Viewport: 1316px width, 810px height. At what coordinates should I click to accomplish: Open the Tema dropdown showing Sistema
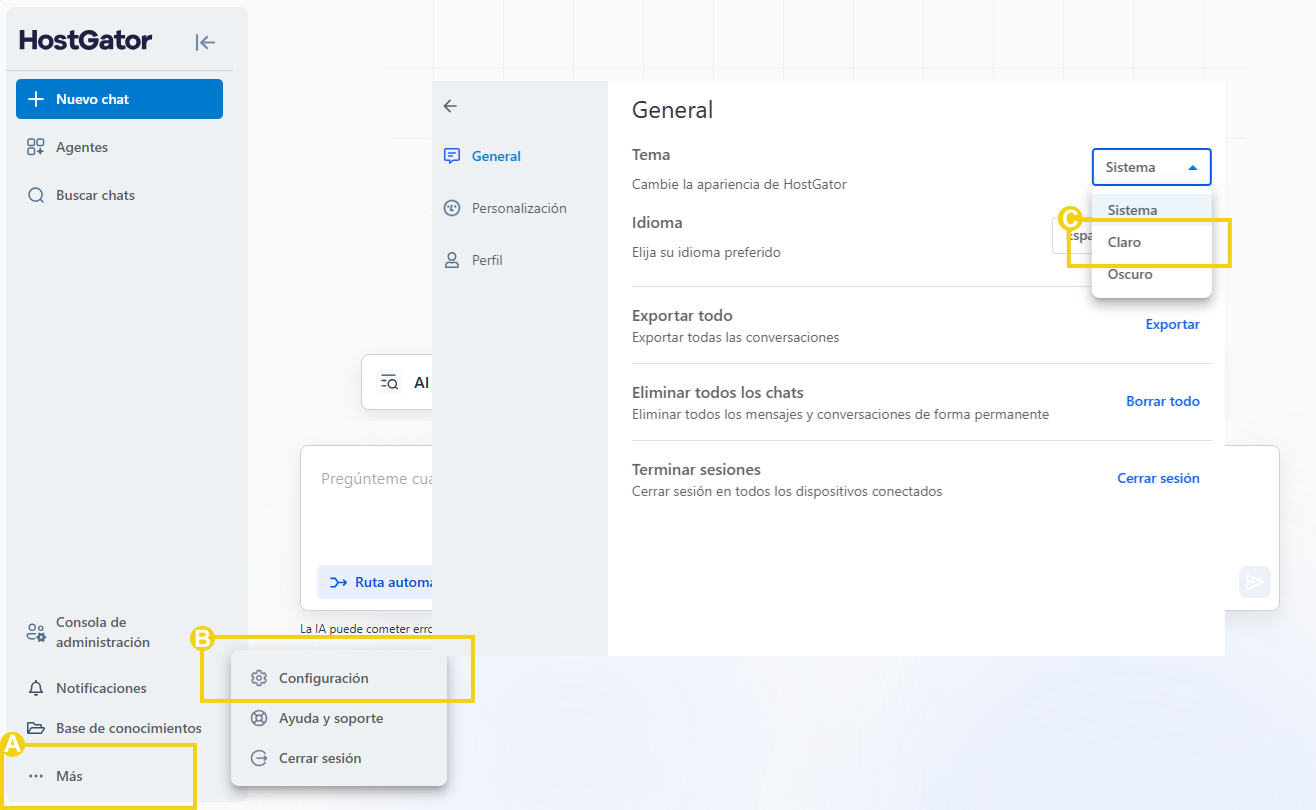tap(1152, 167)
